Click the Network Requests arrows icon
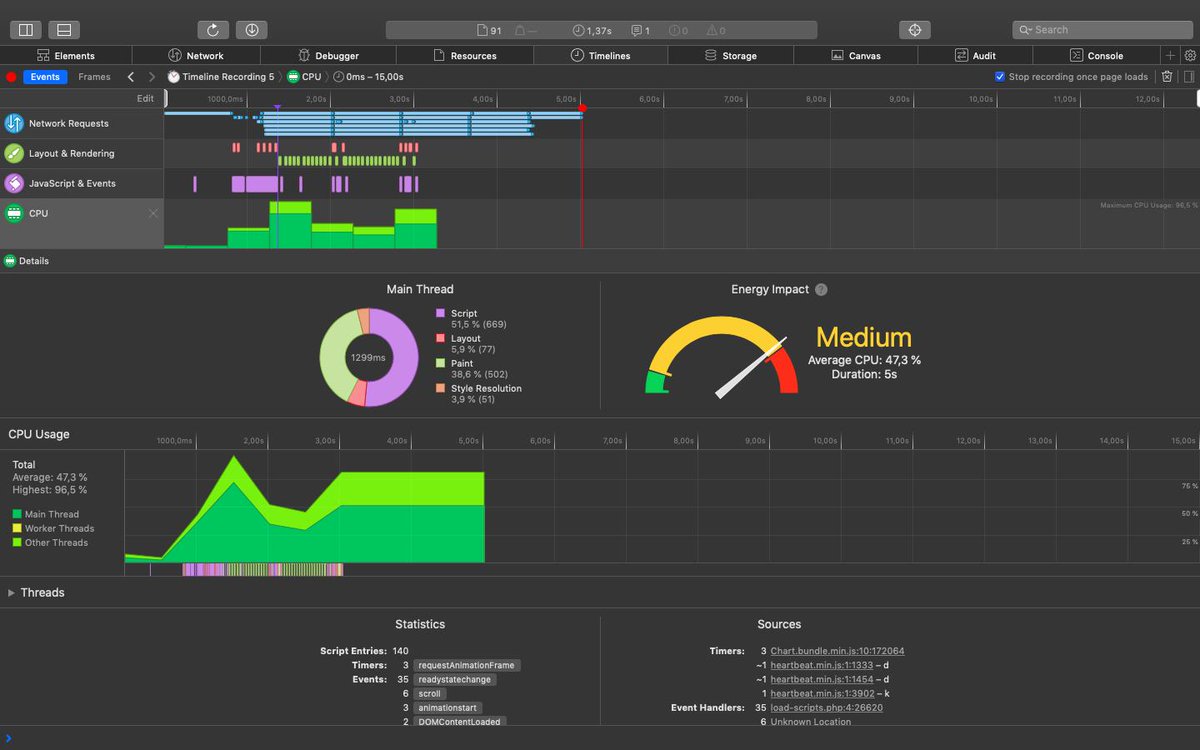Screen dimensions: 1200x750 pyautogui.click(x=14, y=124)
